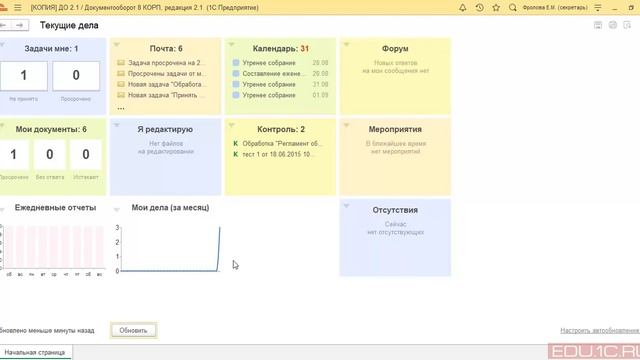Click the green K icon for 'тест 1'
640x360 pixels.
pos(236,154)
